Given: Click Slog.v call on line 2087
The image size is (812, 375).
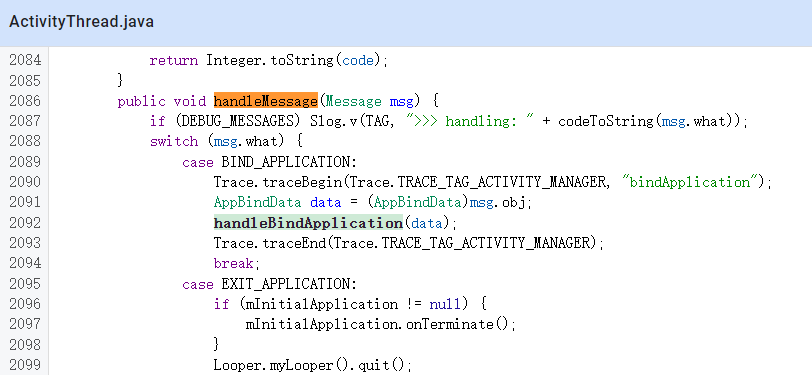Looking at the screenshot, I should click(334, 121).
